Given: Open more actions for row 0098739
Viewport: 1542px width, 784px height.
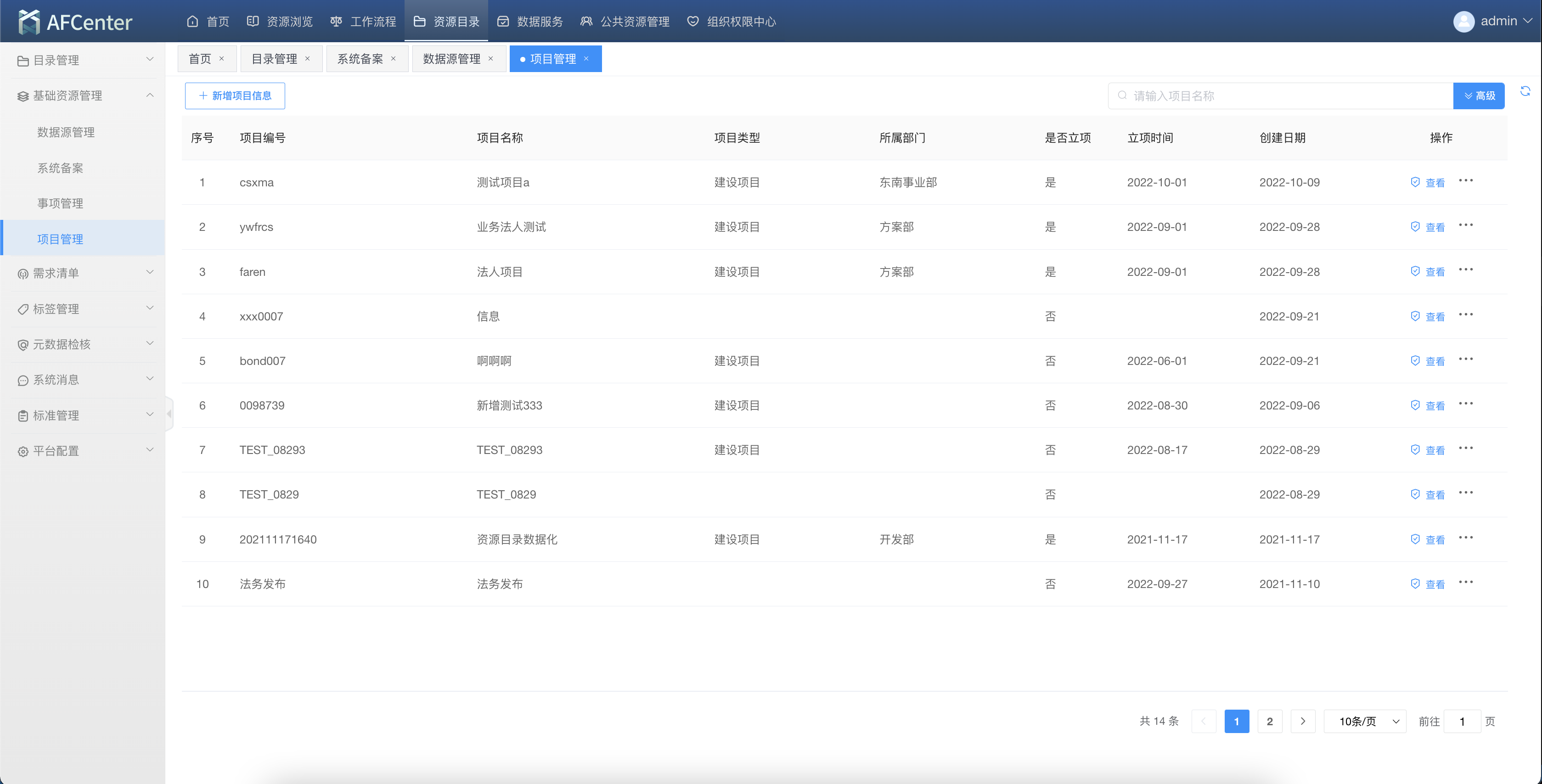Looking at the screenshot, I should tap(1466, 404).
